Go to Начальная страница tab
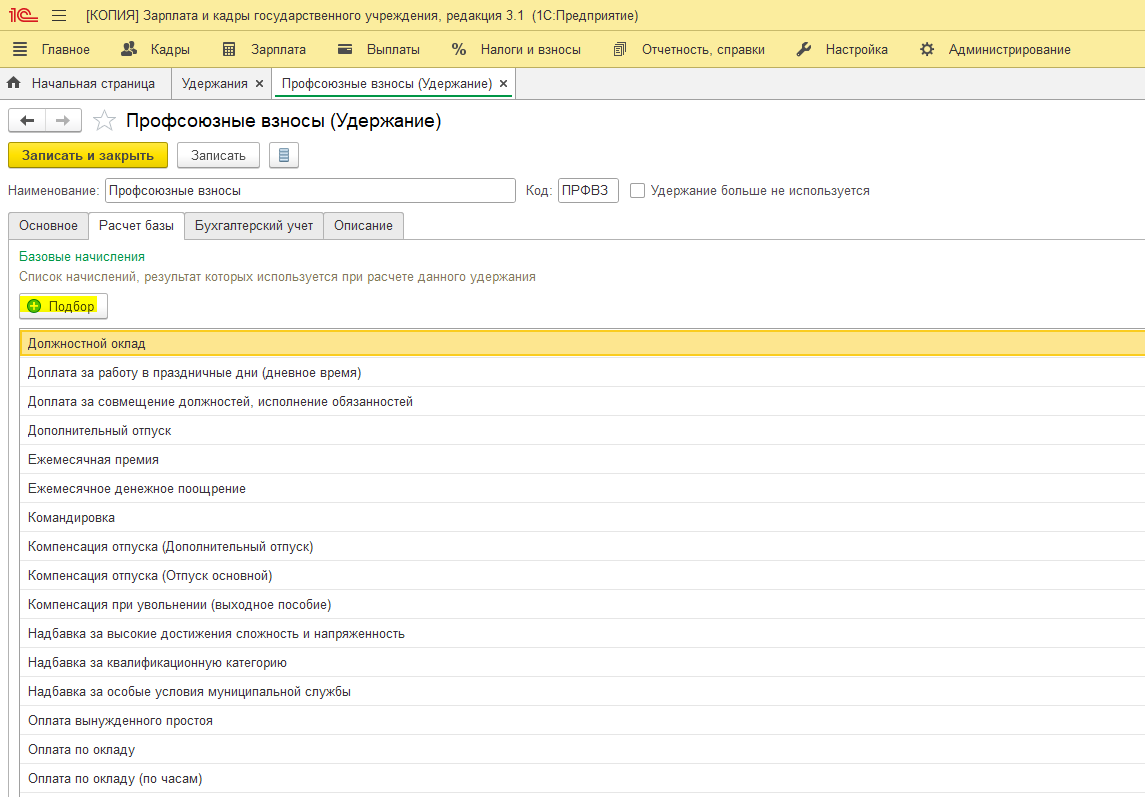1145x797 pixels. (x=85, y=83)
